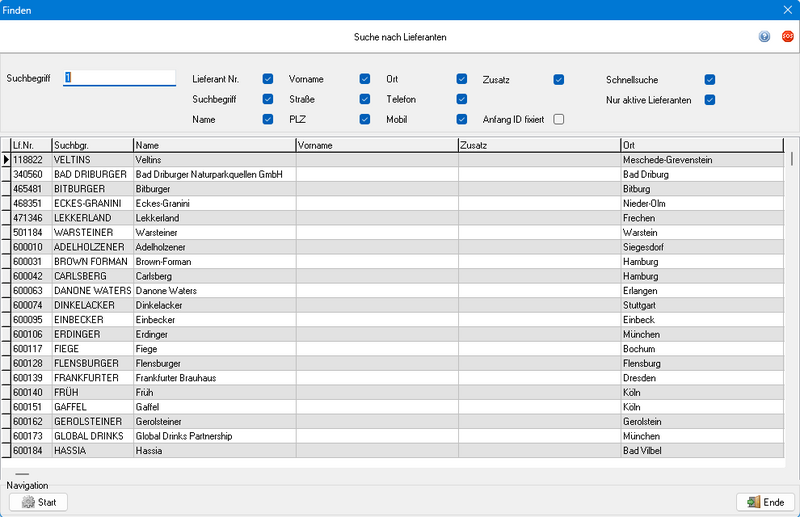Toggle the Mobil checkbox
The width and height of the screenshot is (800, 517).
click(462, 119)
